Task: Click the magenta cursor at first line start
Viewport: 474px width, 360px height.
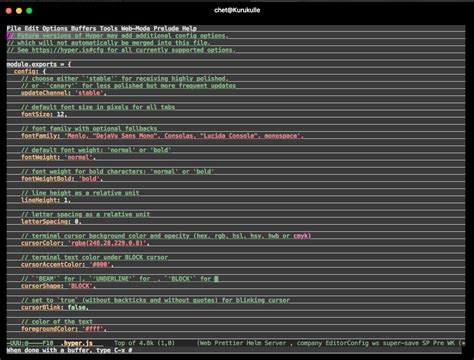Action: click(8, 36)
